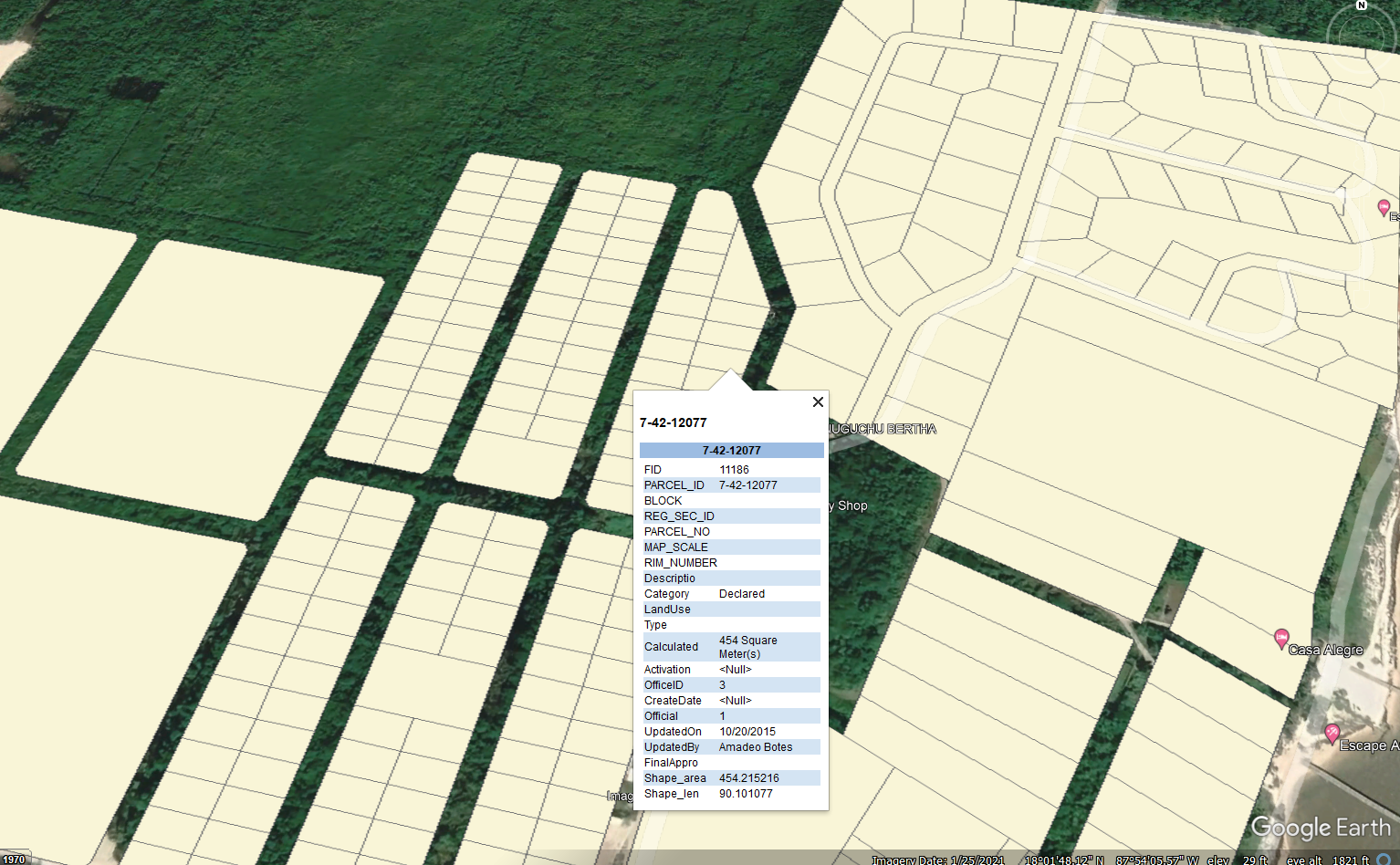Select the Casa Alegre place label
Image resolution: width=1400 pixels, height=865 pixels.
click(x=1325, y=650)
